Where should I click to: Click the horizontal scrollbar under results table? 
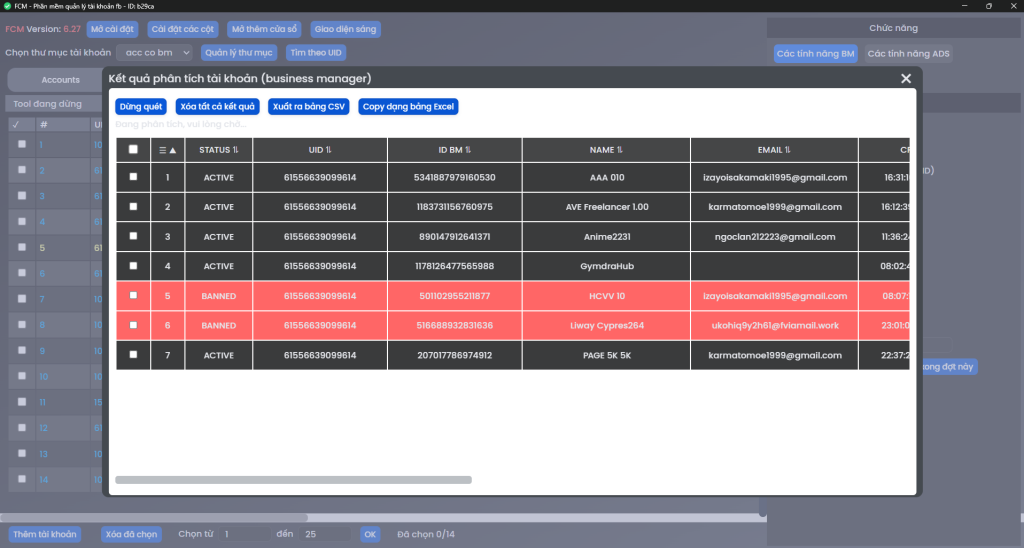(x=293, y=480)
